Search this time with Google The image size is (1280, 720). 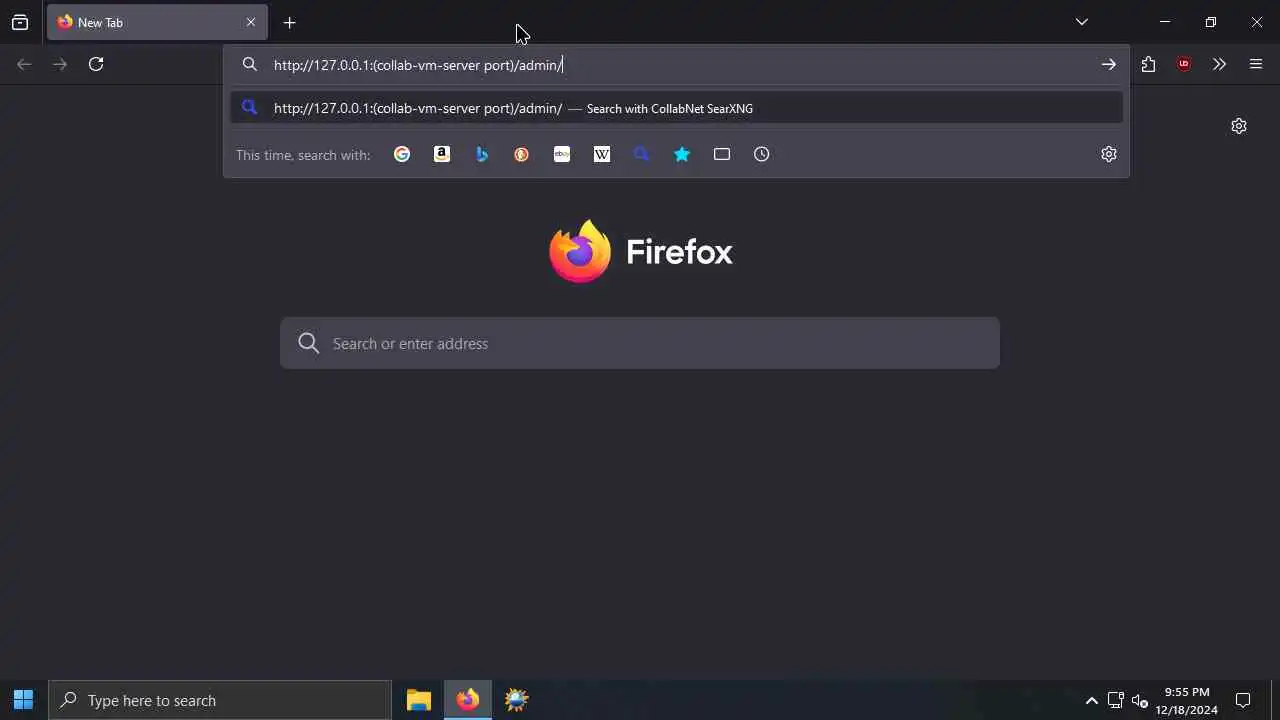pyautogui.click(x=402, y=154)
